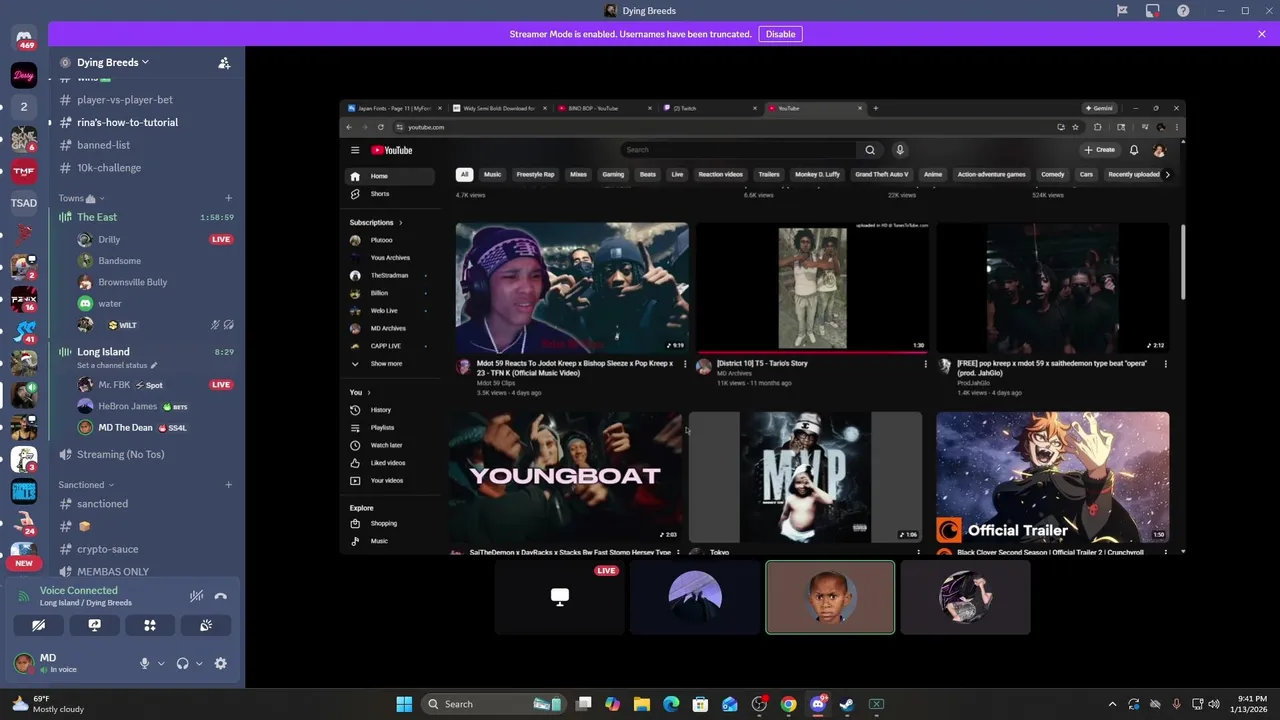Open the YouTube hamburger guide menu

pos(355,150)
